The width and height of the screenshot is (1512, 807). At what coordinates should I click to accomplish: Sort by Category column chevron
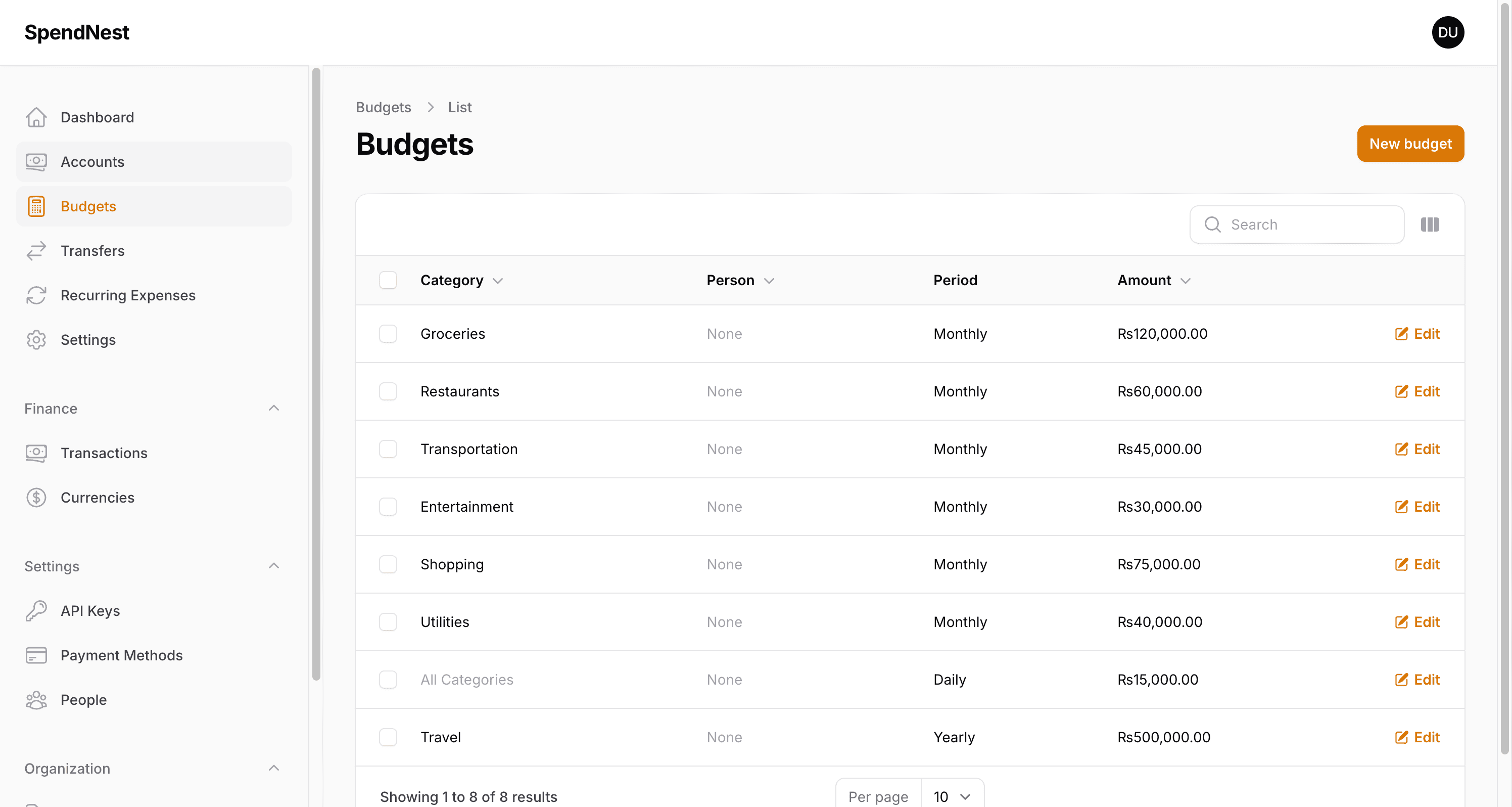(x=498, y=281)
